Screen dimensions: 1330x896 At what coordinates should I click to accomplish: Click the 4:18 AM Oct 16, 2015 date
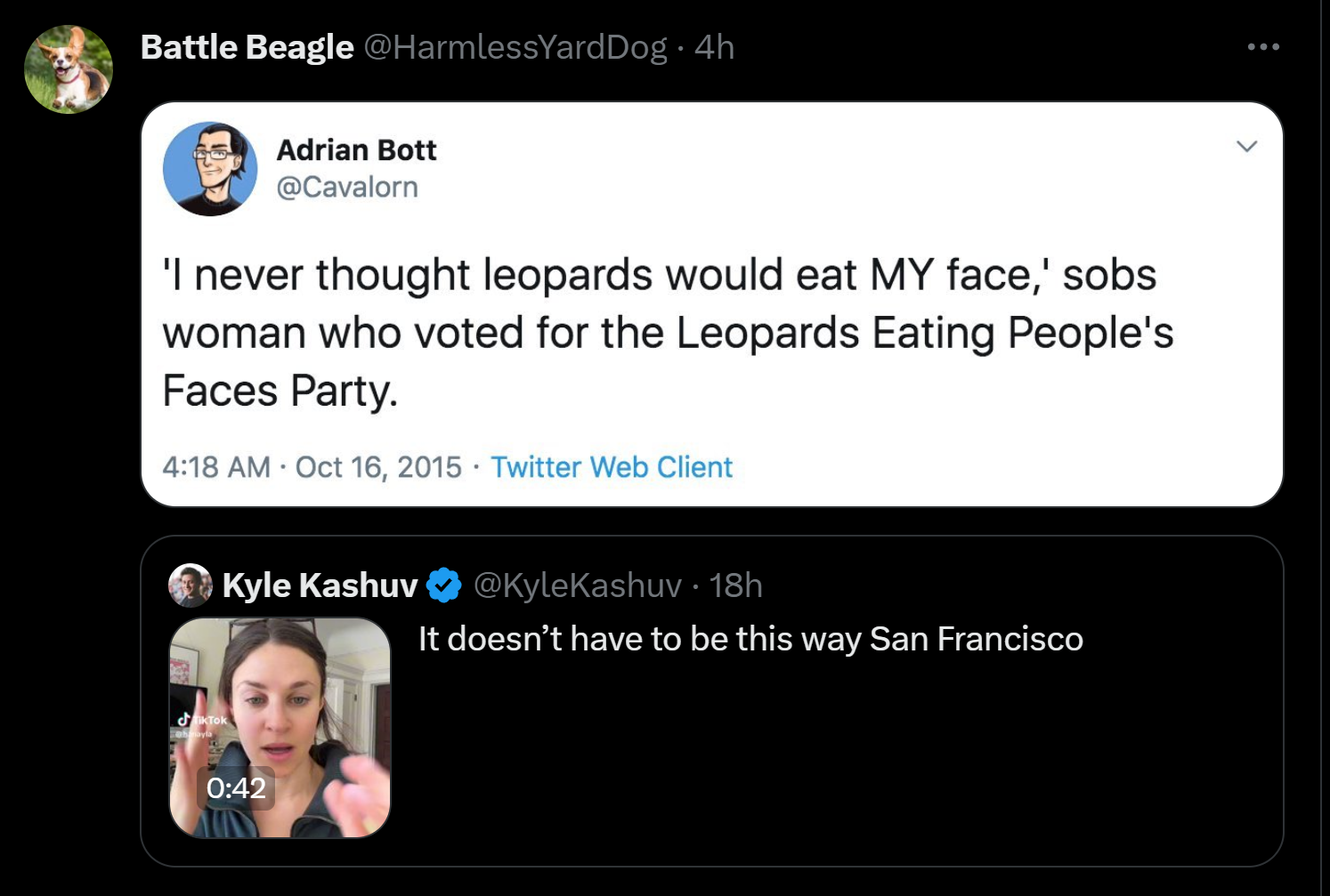pyautogui.click(x=312, y=467)
